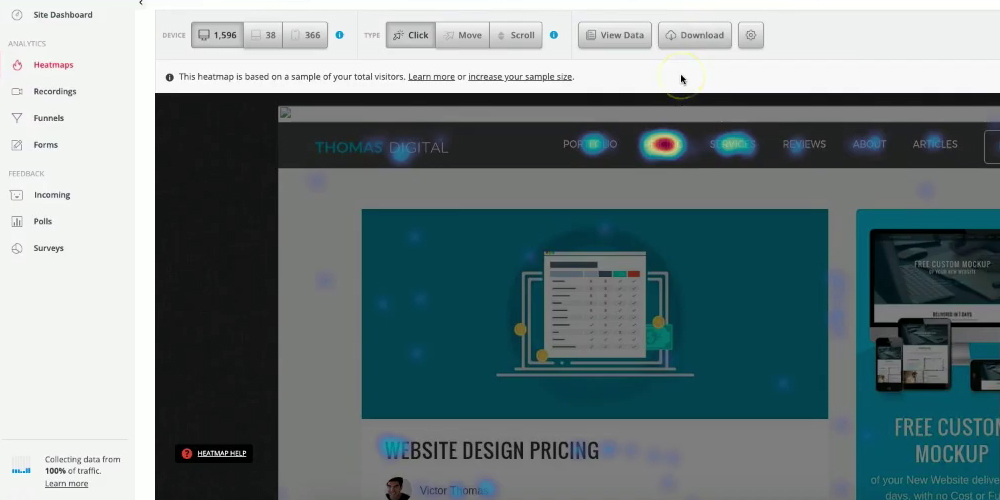
Task: Click the Articles nav item in the heatmap
Action: coord(935,144)
